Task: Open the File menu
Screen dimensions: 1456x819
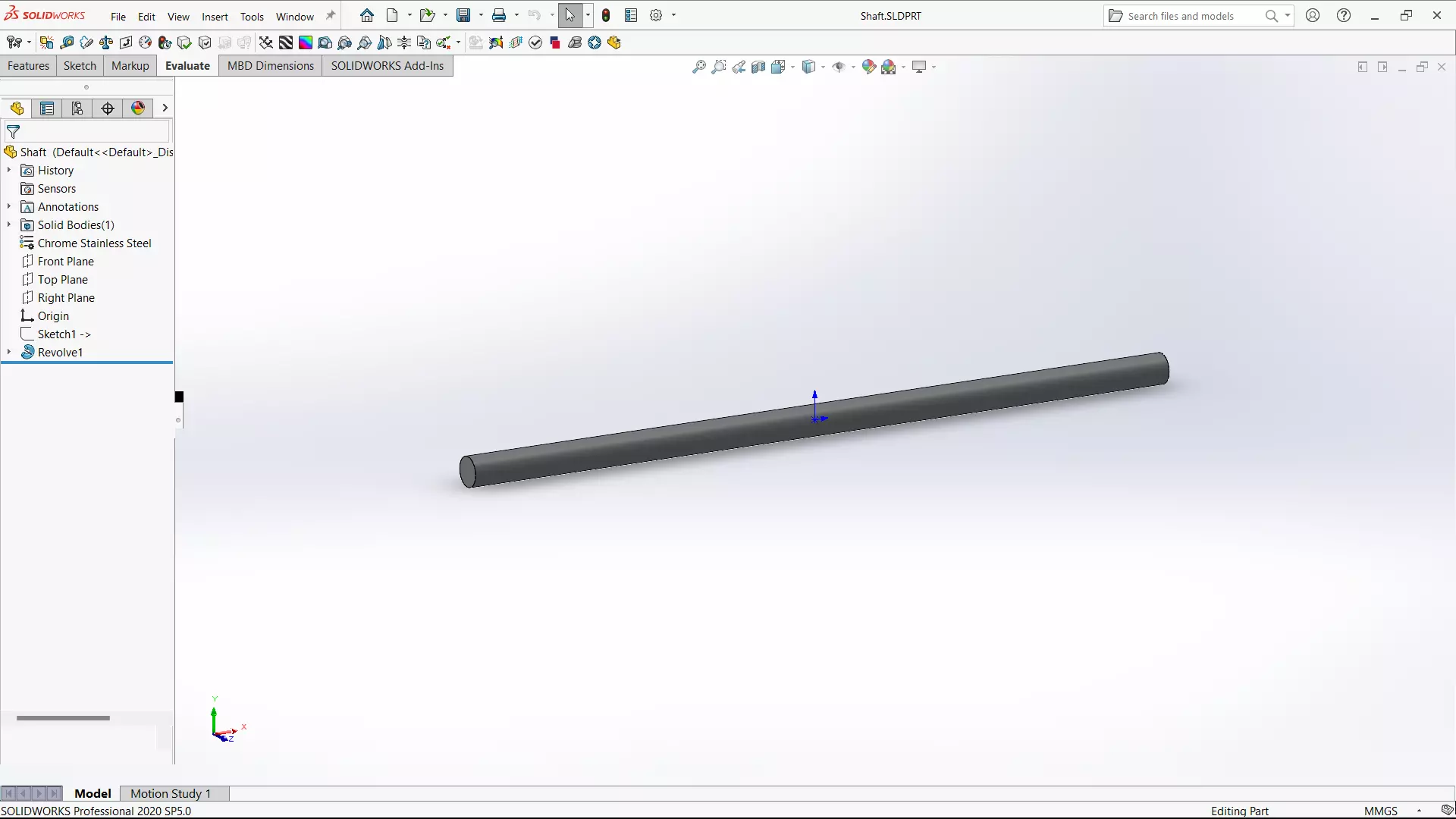Action: 118,16
